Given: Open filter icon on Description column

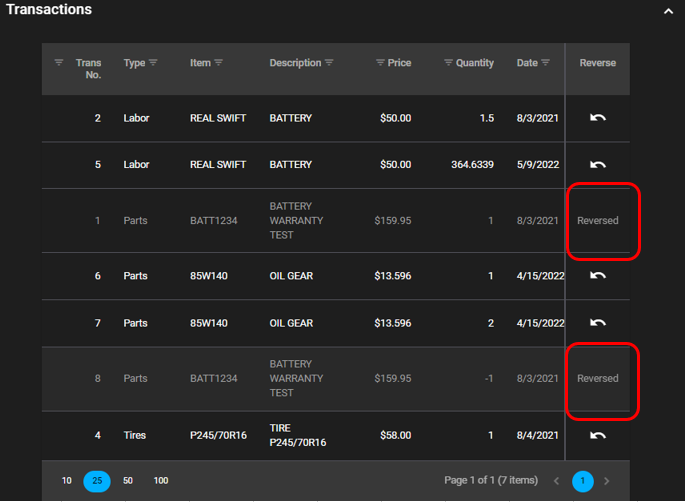Looking at the screenshot, I should click(329, 63).
